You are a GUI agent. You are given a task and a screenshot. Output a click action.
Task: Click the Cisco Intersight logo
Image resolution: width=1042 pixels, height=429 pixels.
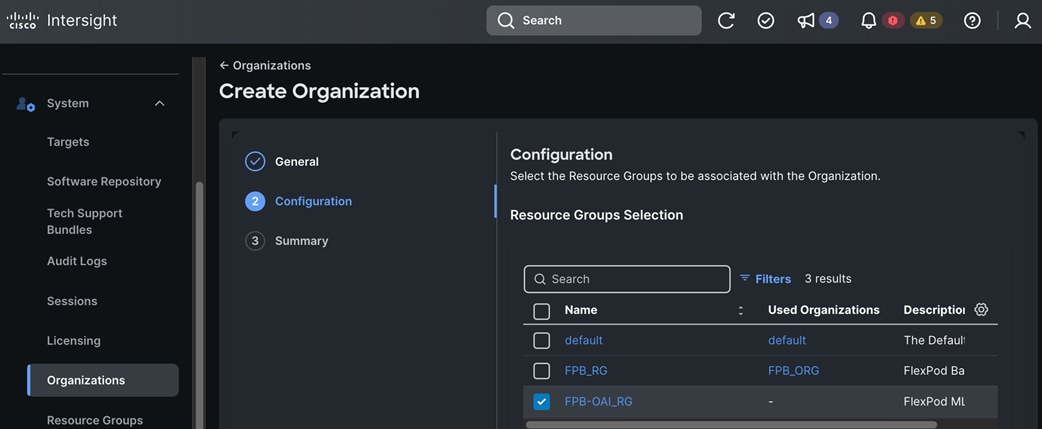tap(61, 21)
